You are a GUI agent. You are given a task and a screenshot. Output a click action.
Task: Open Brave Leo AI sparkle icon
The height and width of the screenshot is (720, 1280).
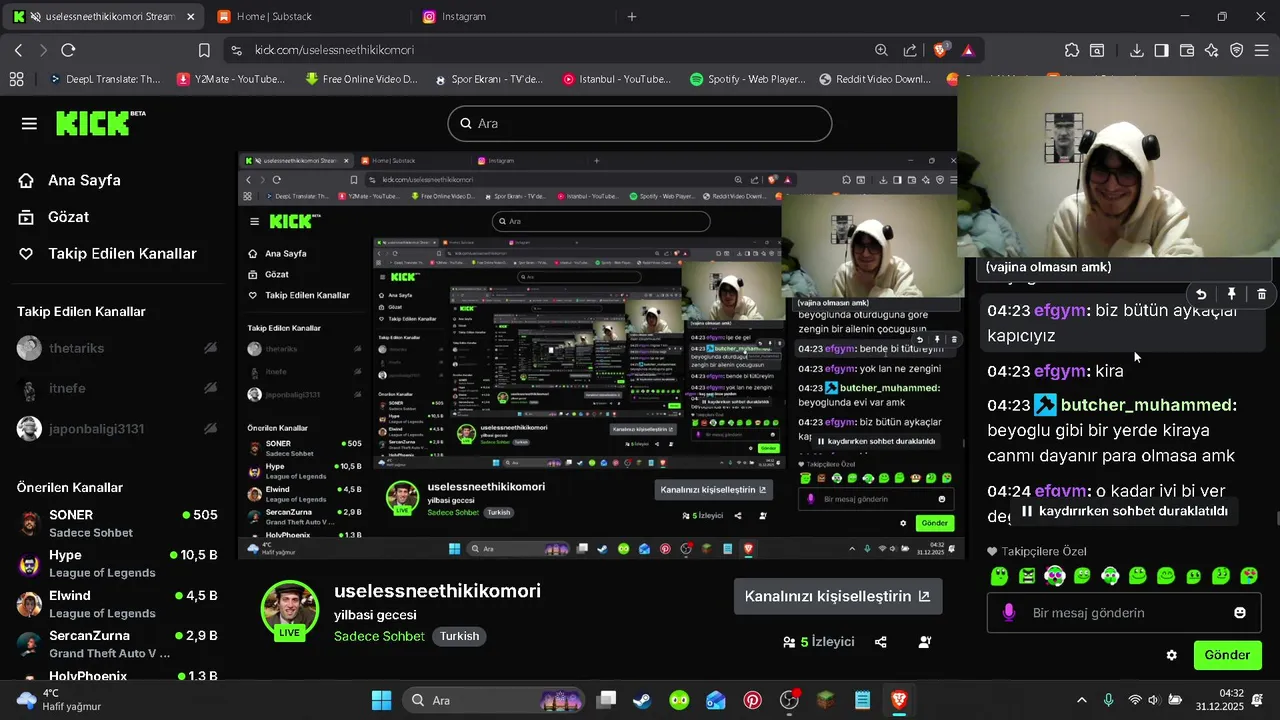[x=1212, y=50]
